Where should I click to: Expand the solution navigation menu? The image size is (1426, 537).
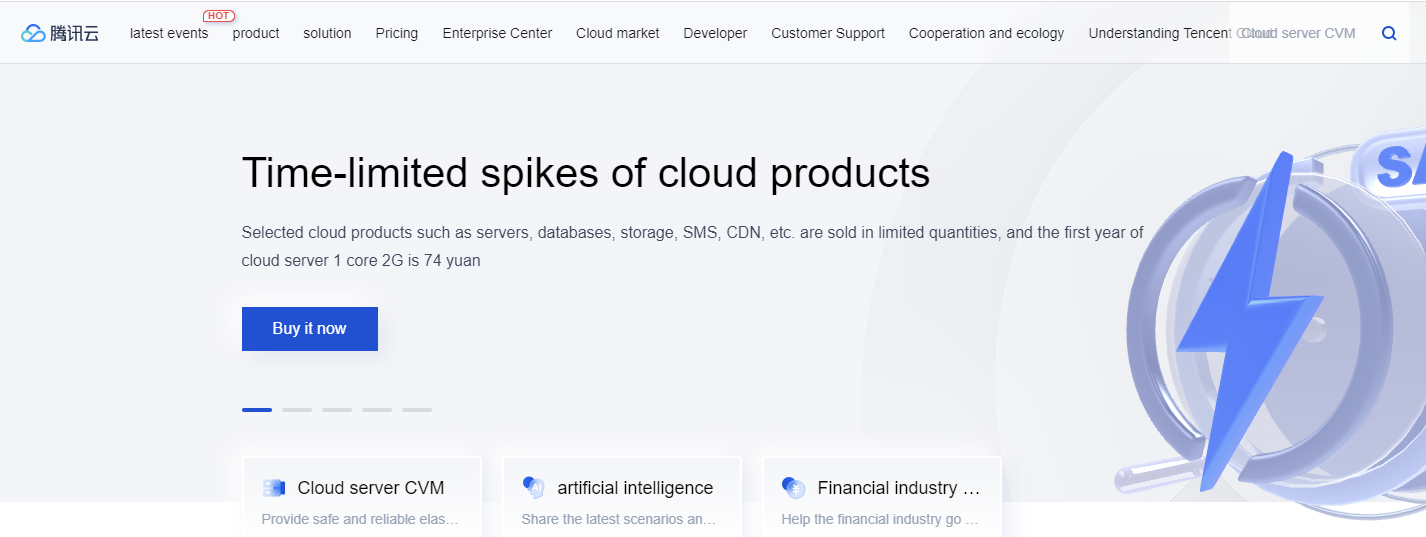click(327, 33)
